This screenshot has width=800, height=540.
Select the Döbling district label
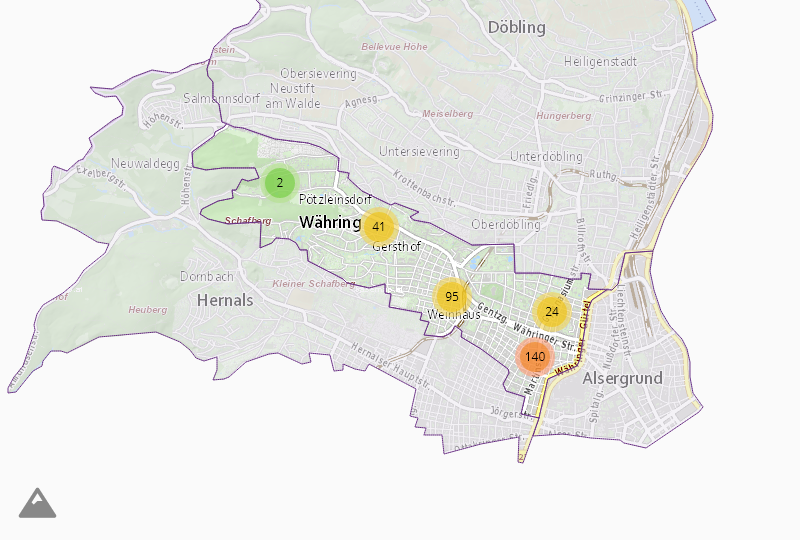[516, 27]
